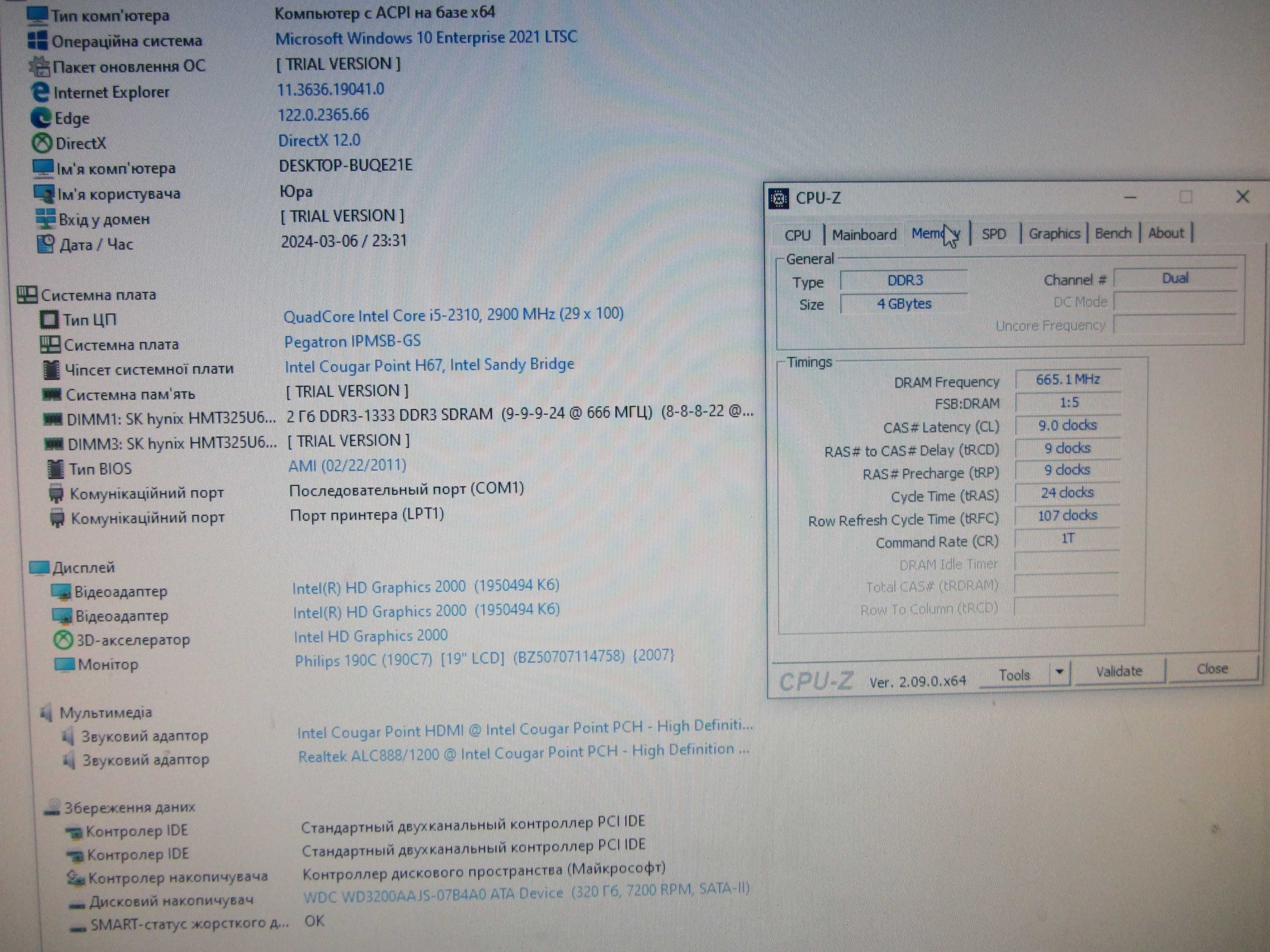Click the Intel Cougar Point HDMI audio link
This screenshot has width=1270, height=952.
click(x=525, y=729)
